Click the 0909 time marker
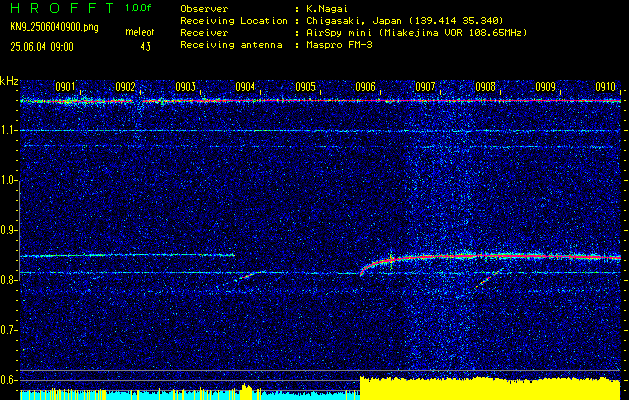Screen dimensions: 629x400 pyautogui.click(x=546, y=87)
